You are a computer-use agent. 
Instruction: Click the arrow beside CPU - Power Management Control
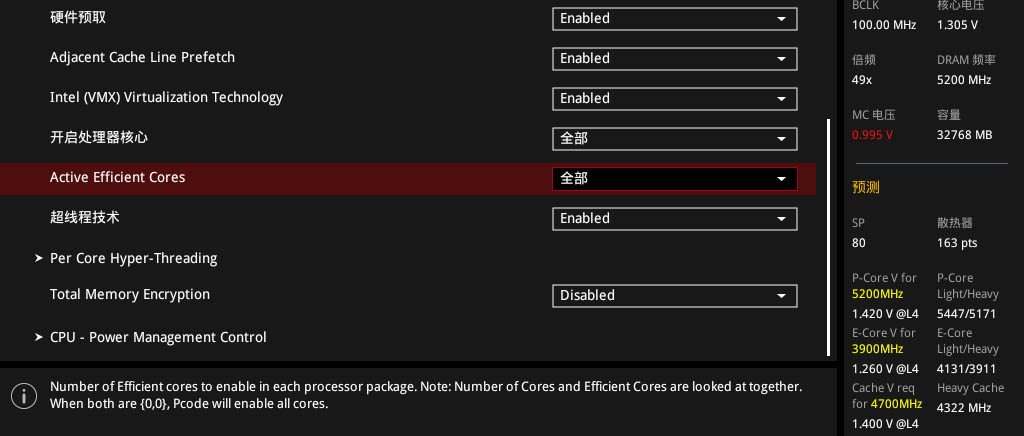pos(39,337)
